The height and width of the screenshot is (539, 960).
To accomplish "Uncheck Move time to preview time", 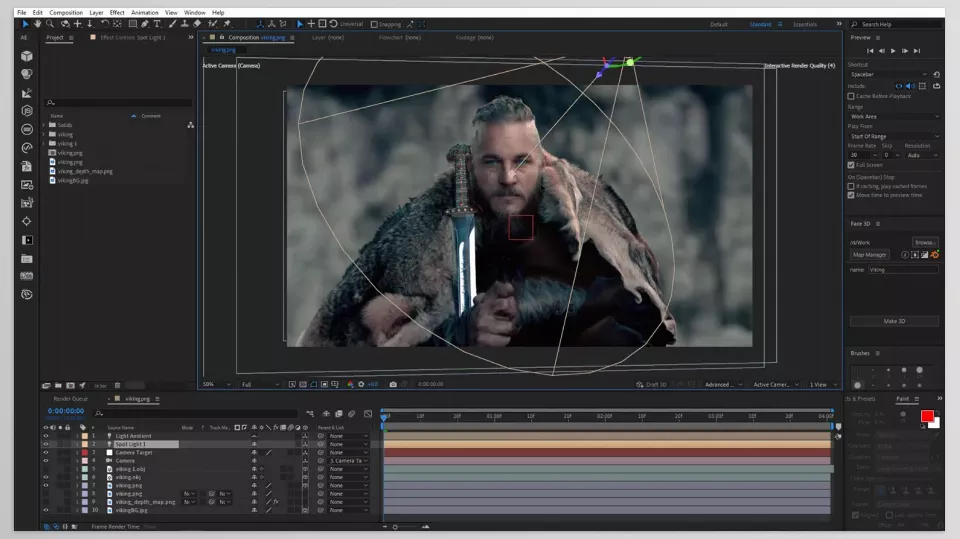I will click(x=851, y=195).
